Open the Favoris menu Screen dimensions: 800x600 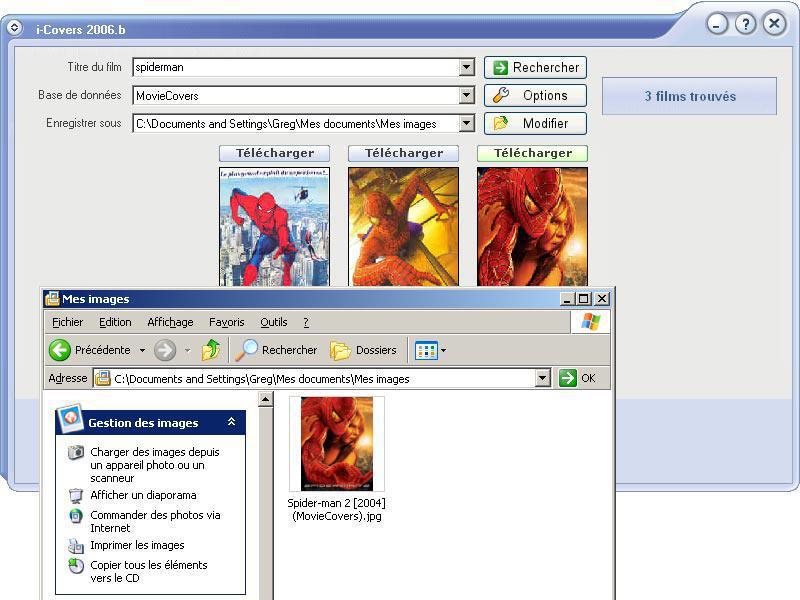[x=227, y=322]
